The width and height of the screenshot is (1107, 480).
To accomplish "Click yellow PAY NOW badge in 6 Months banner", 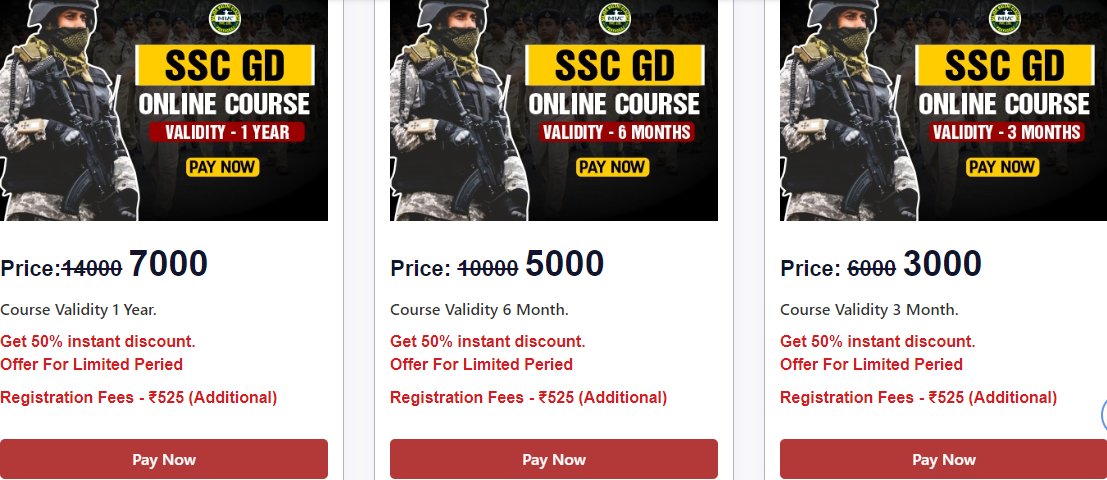I will click(x=612, y=167).
